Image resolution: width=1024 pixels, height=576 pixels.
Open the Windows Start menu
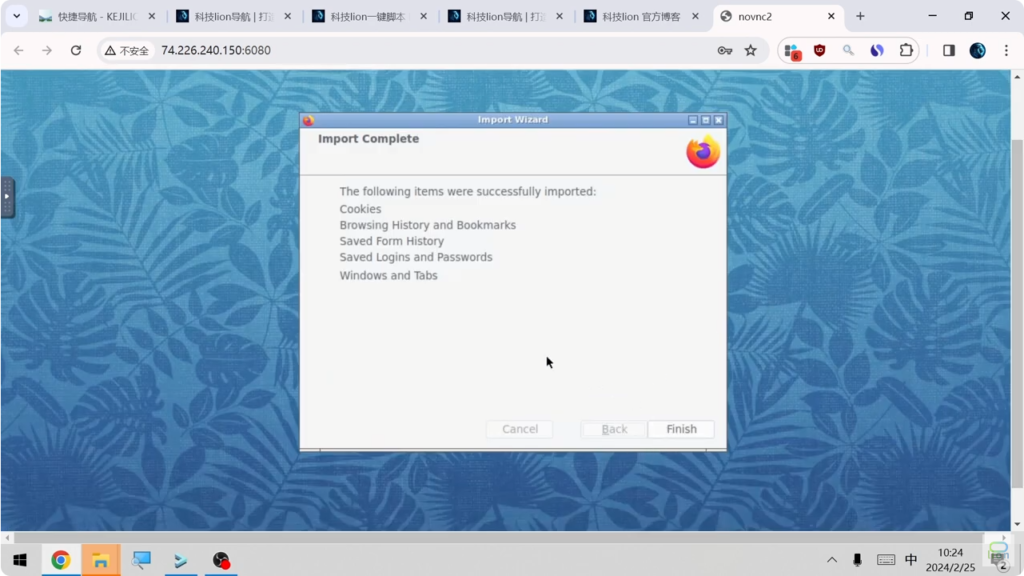click(19, 560)
